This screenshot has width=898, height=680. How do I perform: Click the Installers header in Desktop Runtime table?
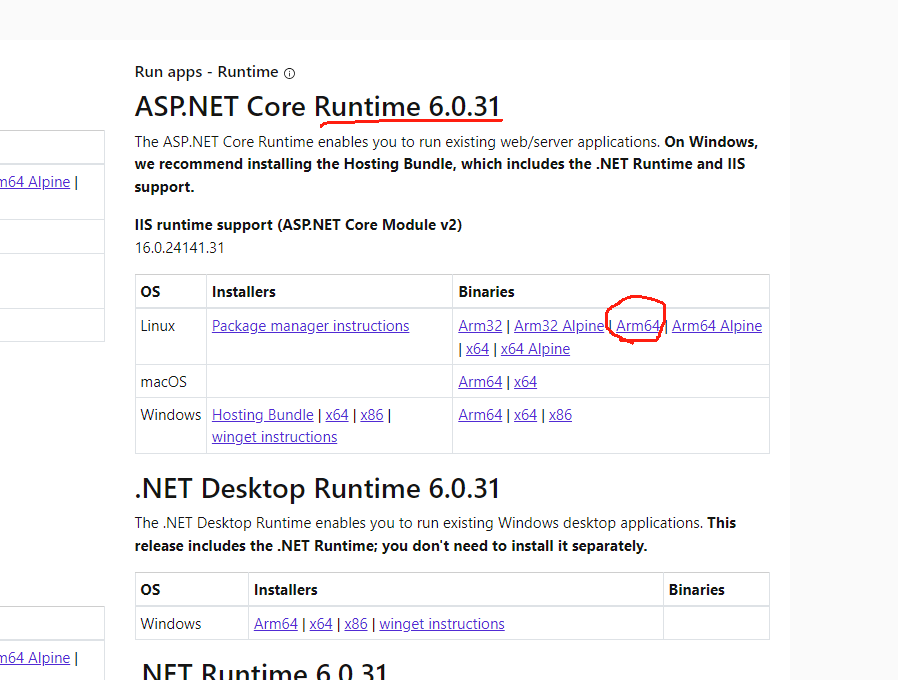[285, 590]
